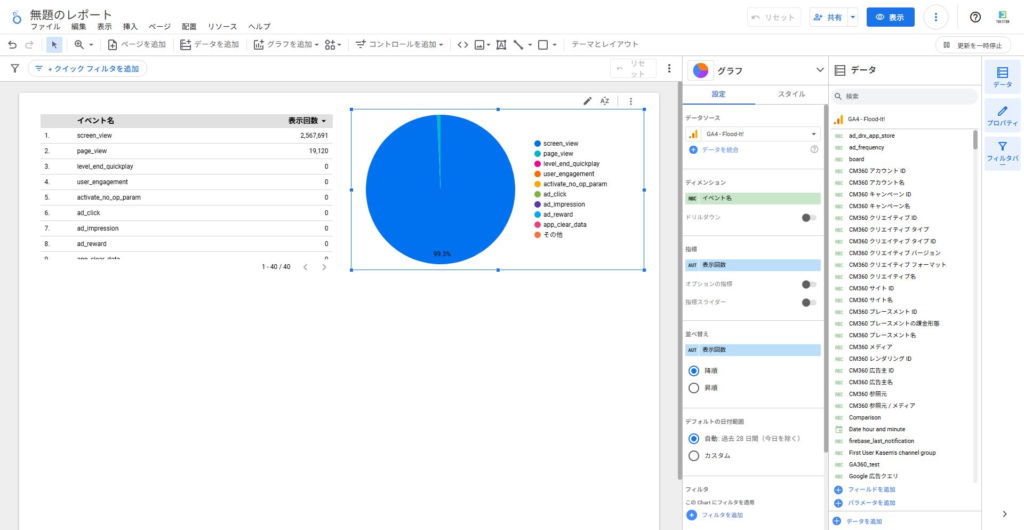This screenshot has width=1024, height=530.
Task: Open the dropdown arrow next to 共有
Action: (852, 17)
